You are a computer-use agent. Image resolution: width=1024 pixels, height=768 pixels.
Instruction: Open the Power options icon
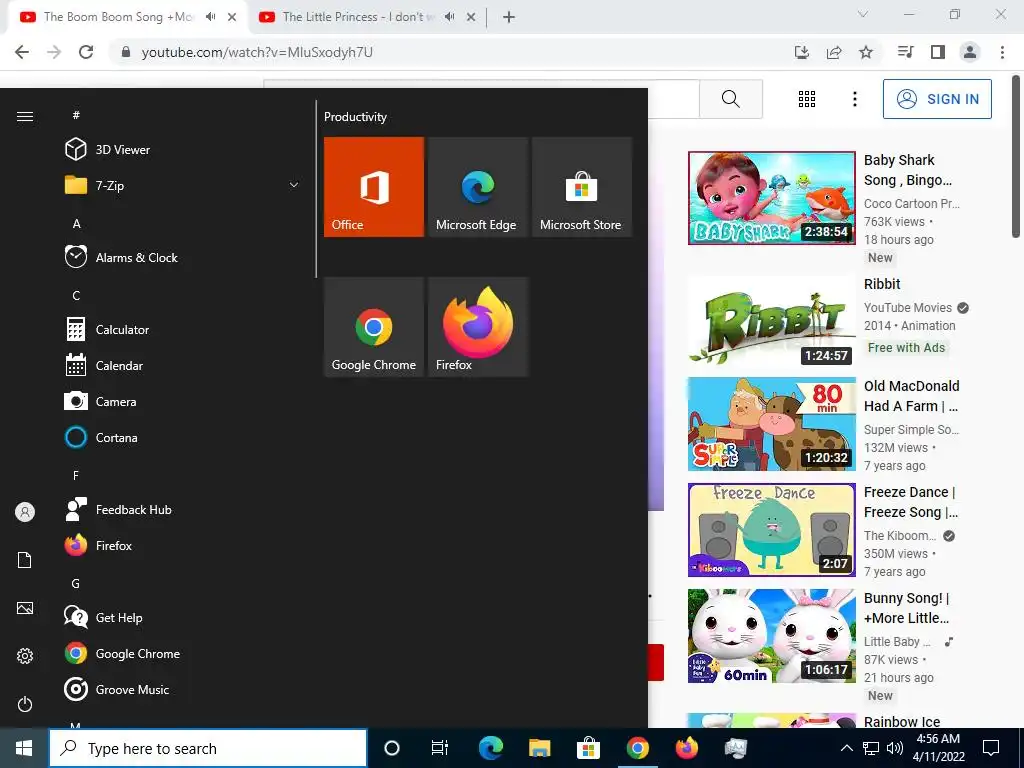tap(25, 704)
